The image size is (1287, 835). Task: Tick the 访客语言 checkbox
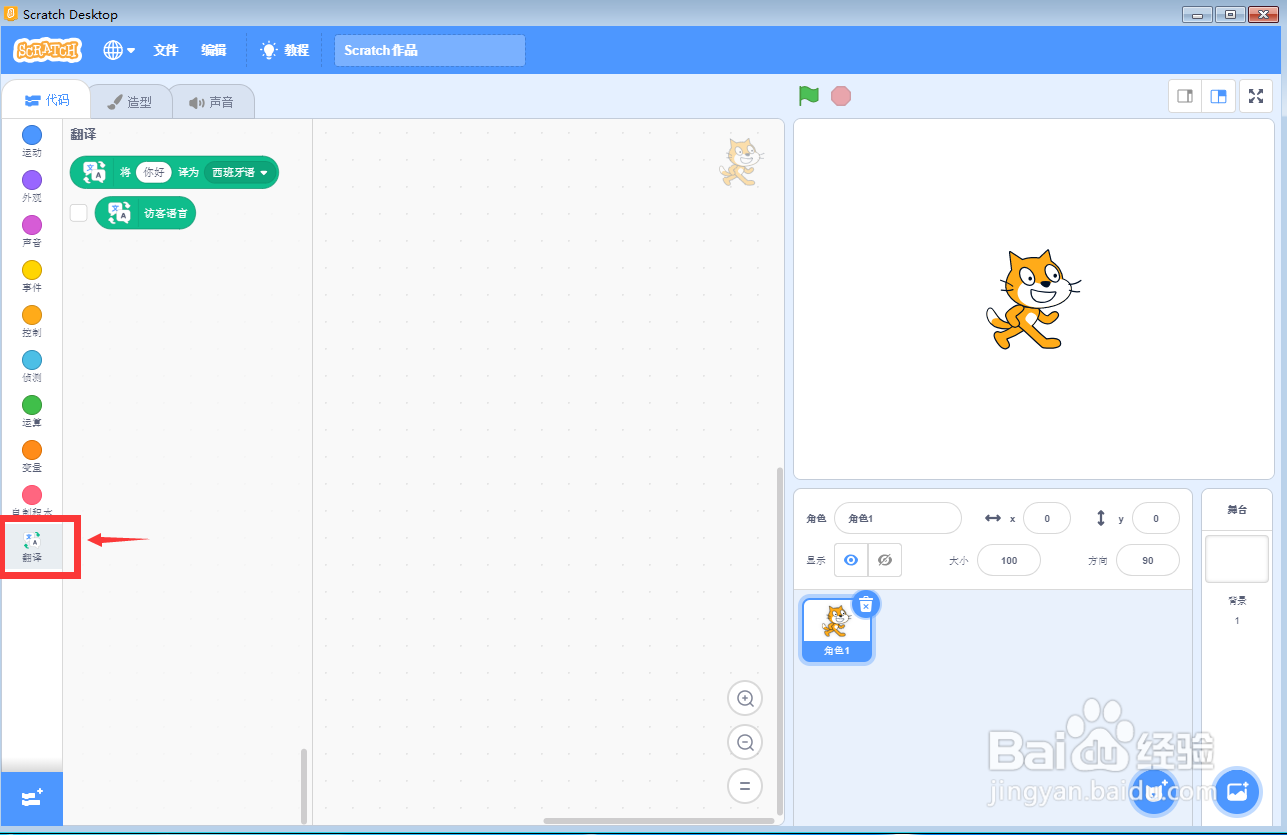(79, 212)
